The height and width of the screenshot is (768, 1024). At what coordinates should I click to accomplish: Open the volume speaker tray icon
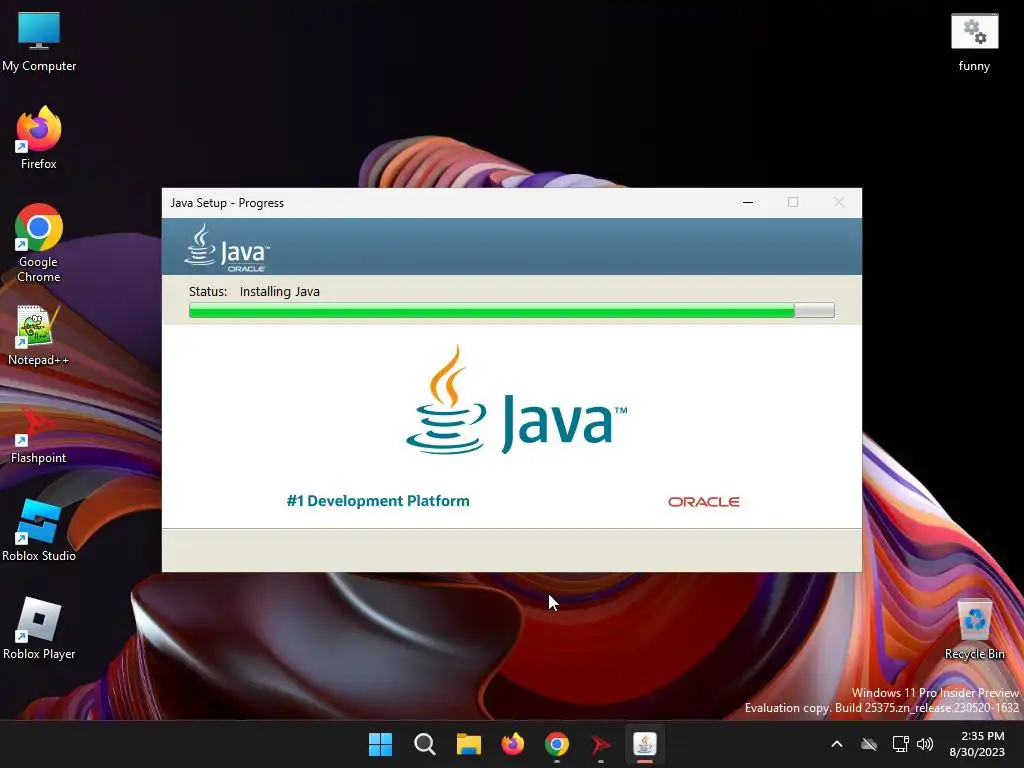point(925,744)
